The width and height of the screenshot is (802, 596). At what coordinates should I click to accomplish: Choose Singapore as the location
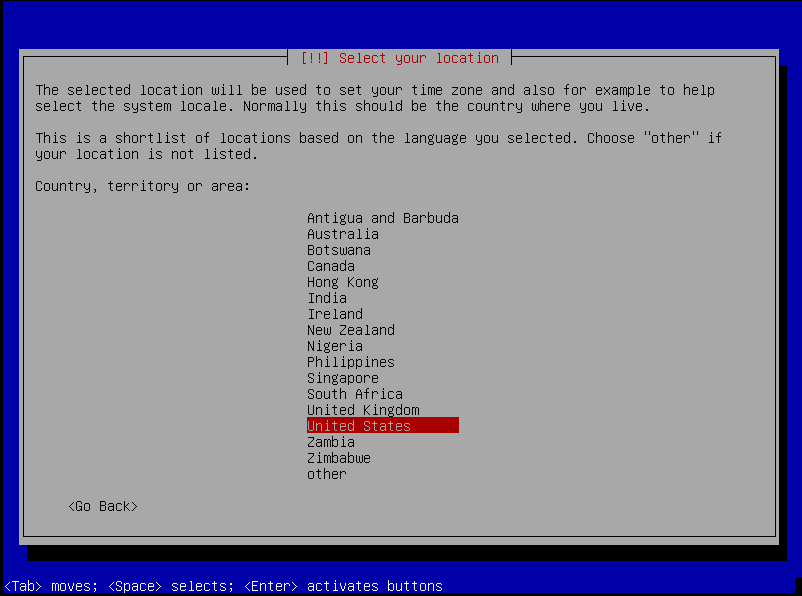click(342, 378)
